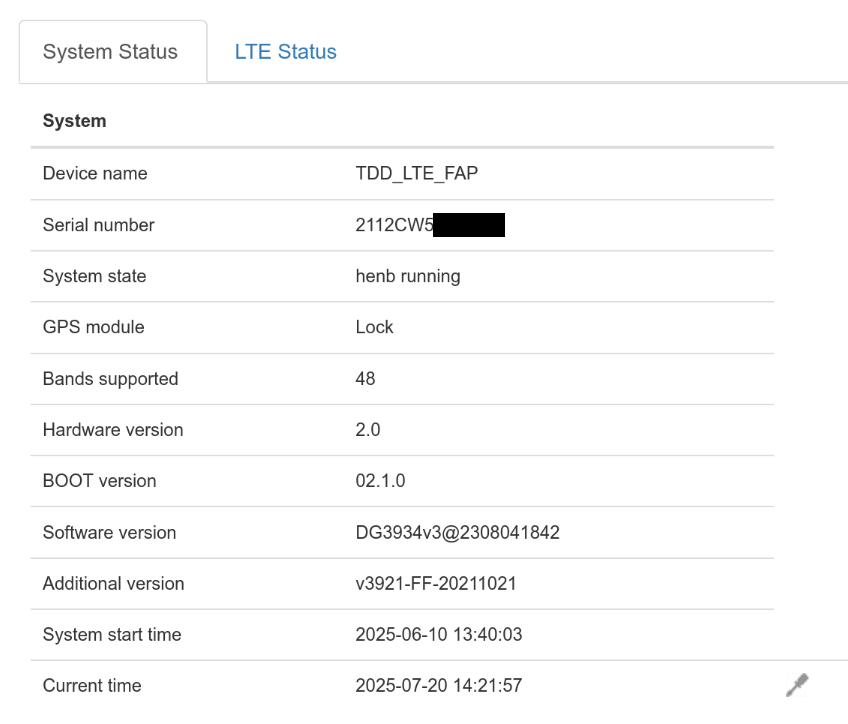Select the device name value TDD_LTE_FAP
Screen dimensions: 848x724
(x=417, y=173)
